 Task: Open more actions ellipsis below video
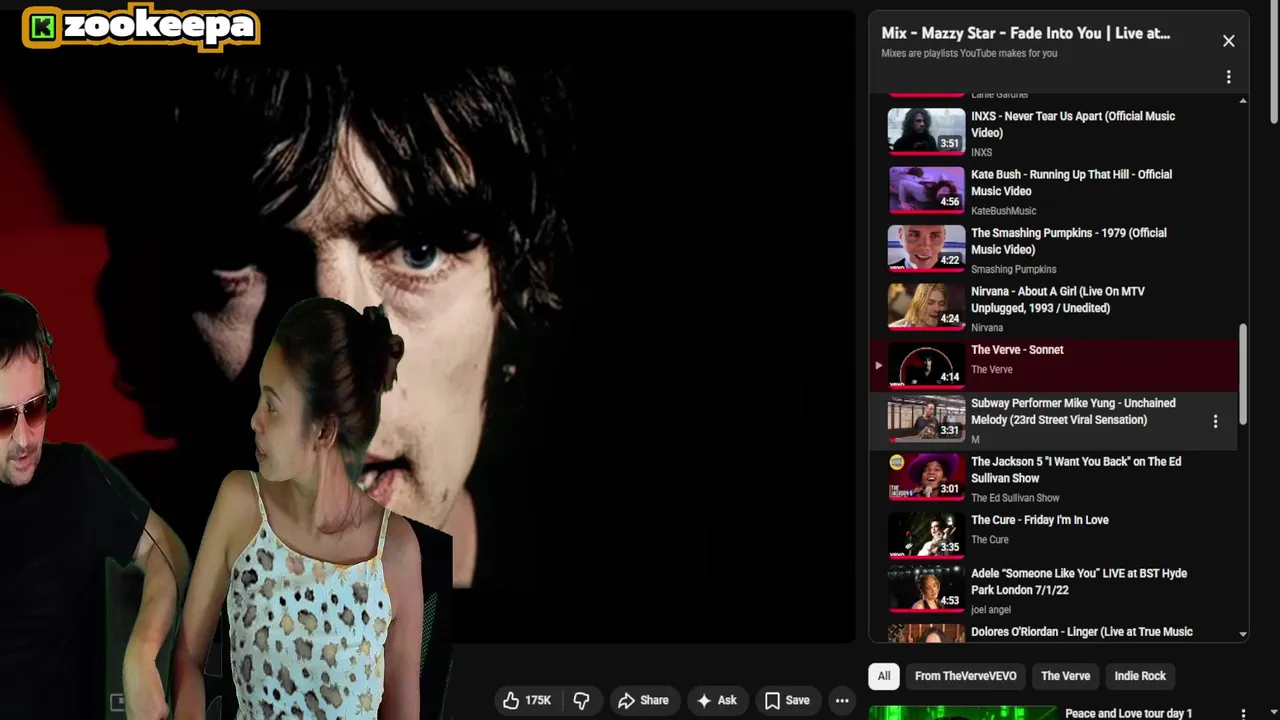pyautogui.click(x=842, y=700)
